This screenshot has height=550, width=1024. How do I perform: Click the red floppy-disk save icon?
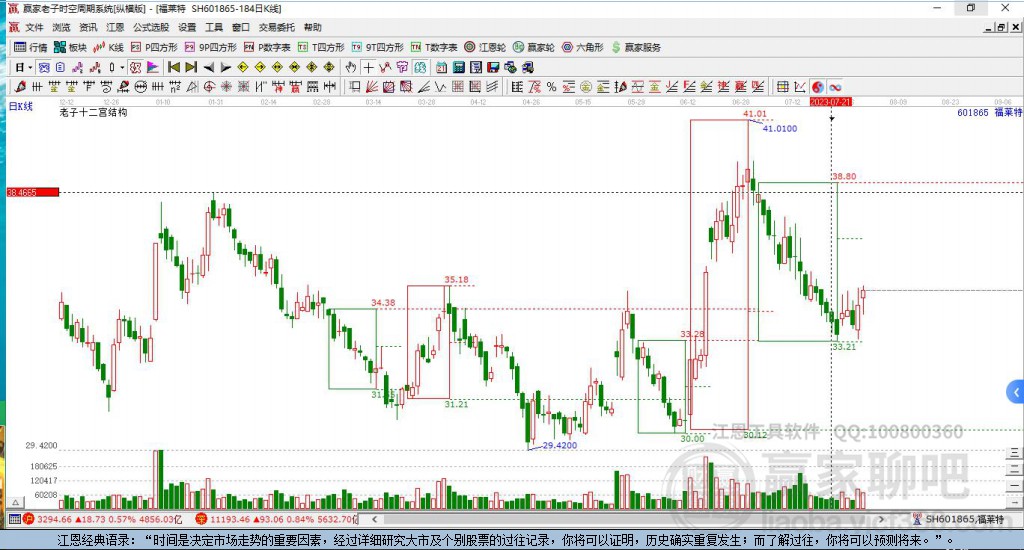[493, 67]
